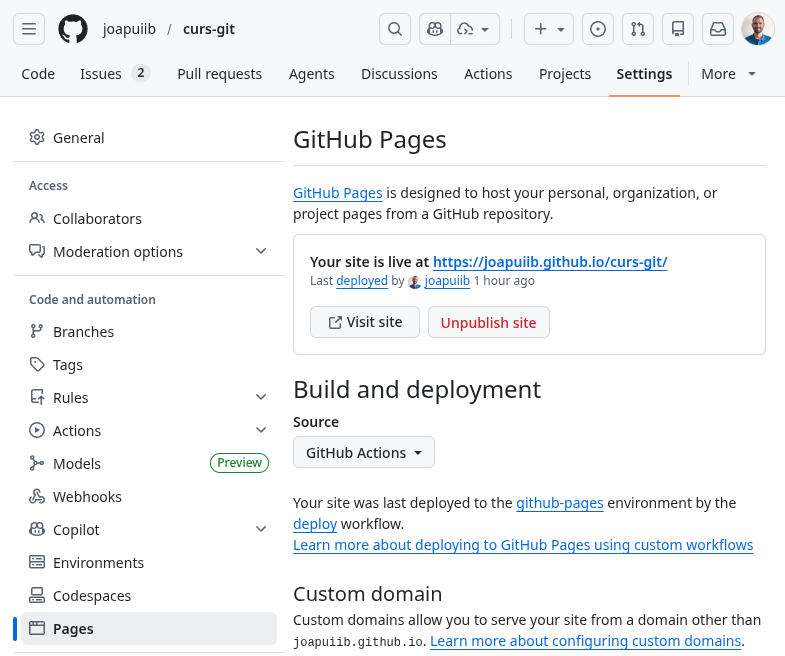
Task: Click the Visit site button
Action: [x=364, y=322]
